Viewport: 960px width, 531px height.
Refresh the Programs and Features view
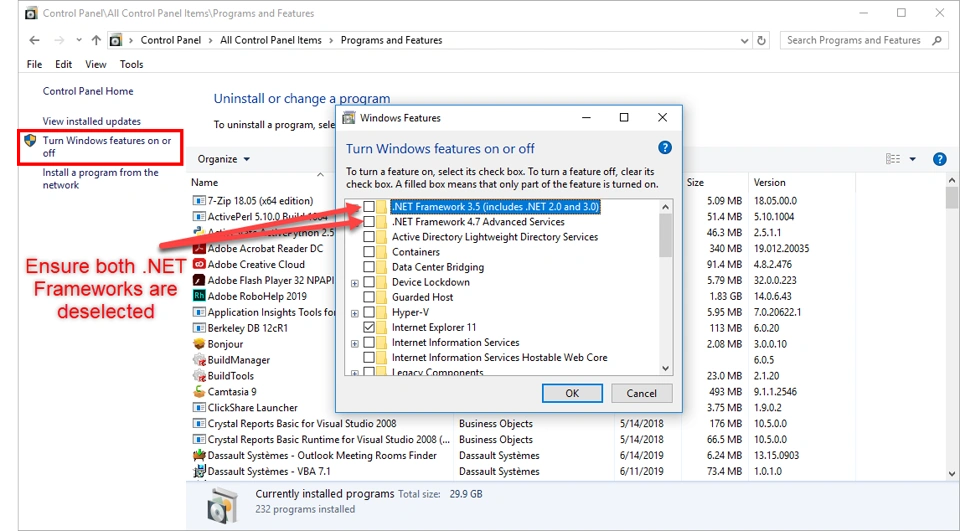coord(761,40)
